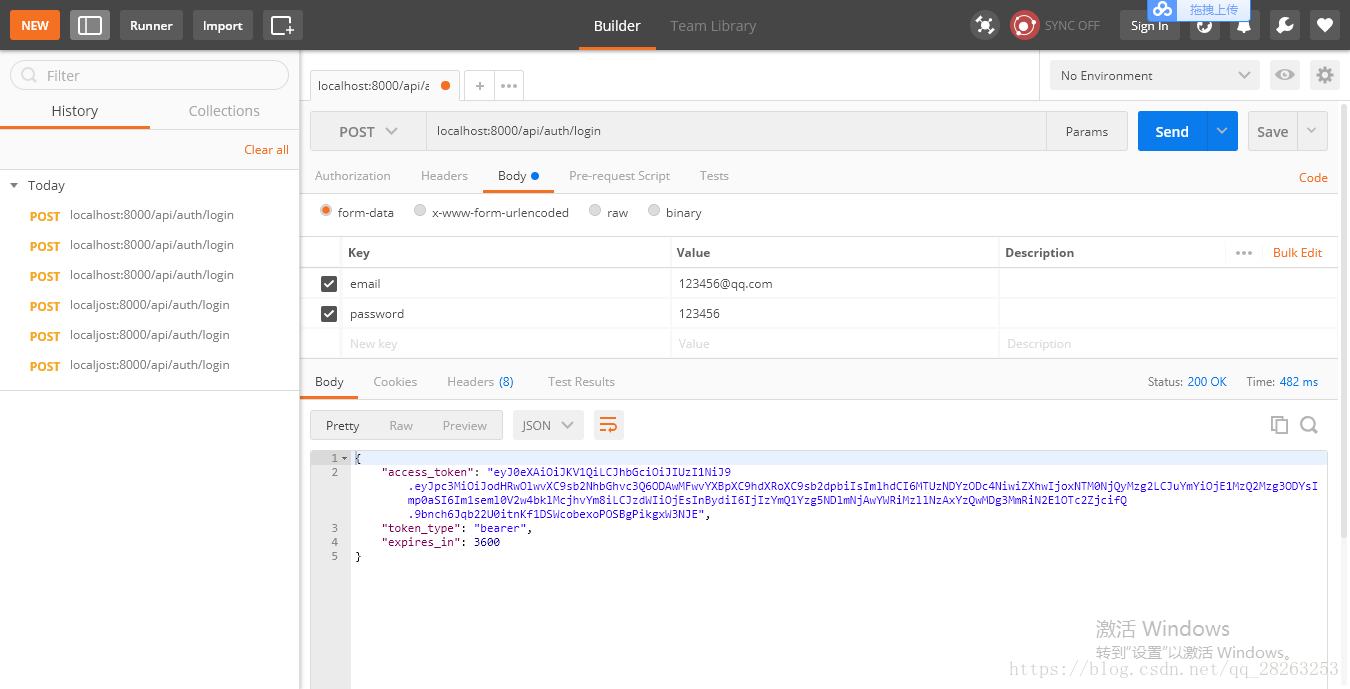
Task: Open the manage environments gear icon
Action: point(1325,75)
